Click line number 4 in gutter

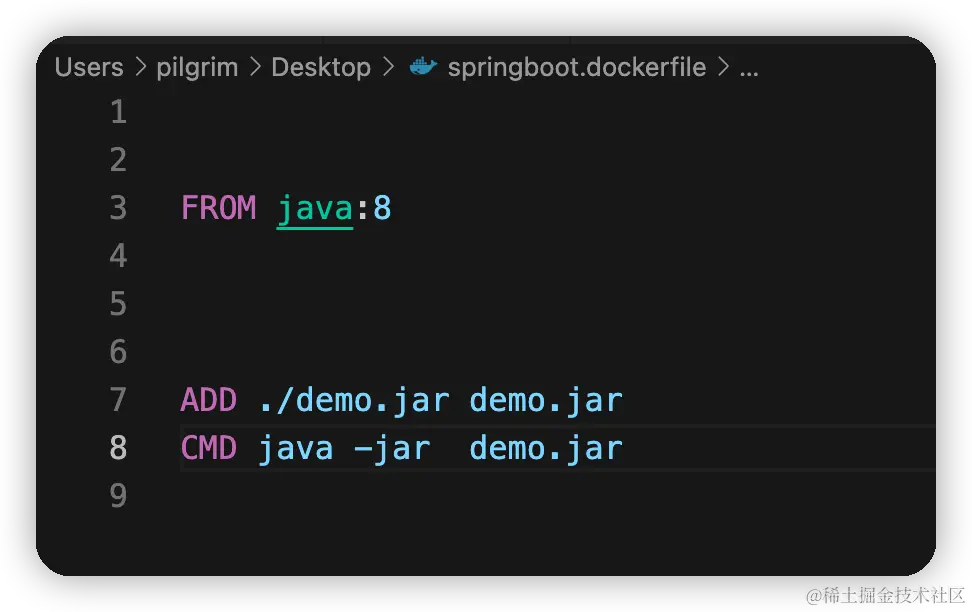118,255
